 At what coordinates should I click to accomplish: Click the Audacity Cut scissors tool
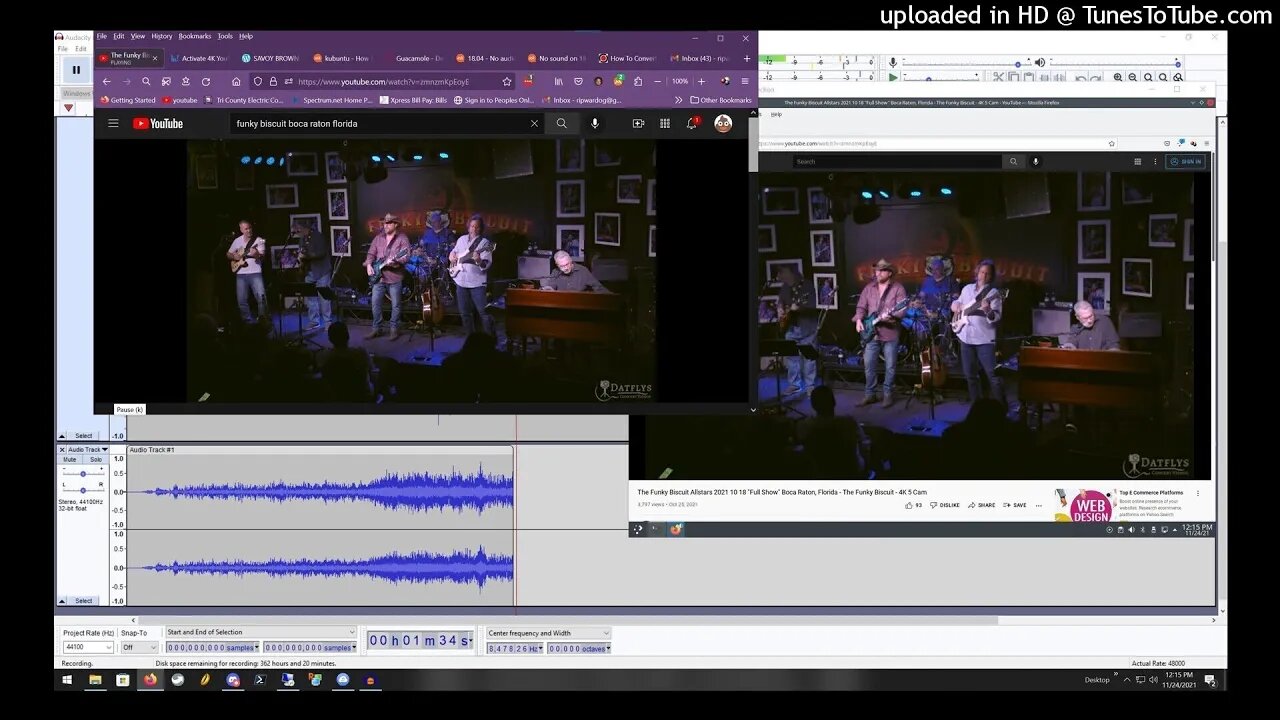[x=998, y=77]
